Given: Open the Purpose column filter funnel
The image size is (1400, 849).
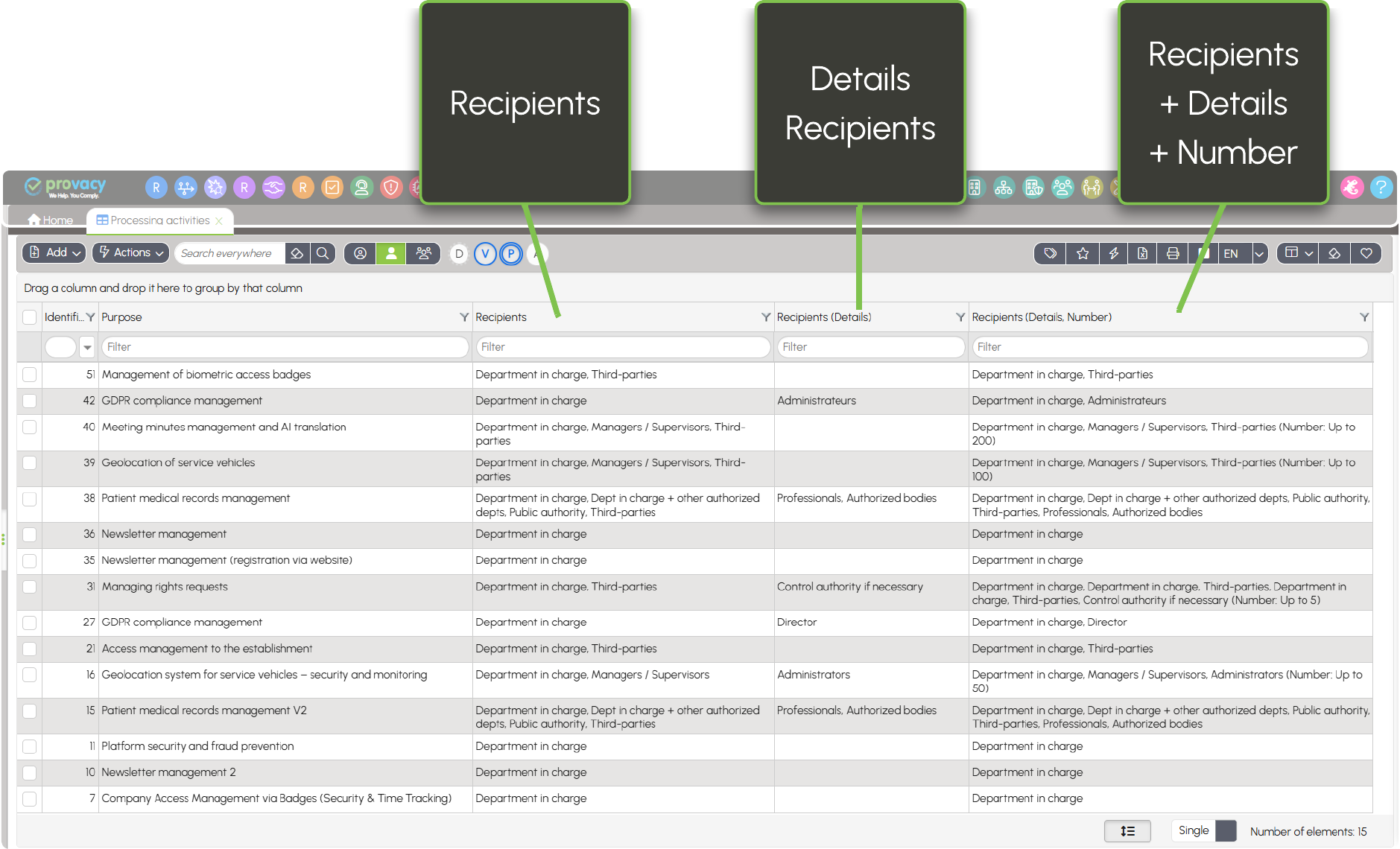Looking at the screenshot, I should pos(464,317).
